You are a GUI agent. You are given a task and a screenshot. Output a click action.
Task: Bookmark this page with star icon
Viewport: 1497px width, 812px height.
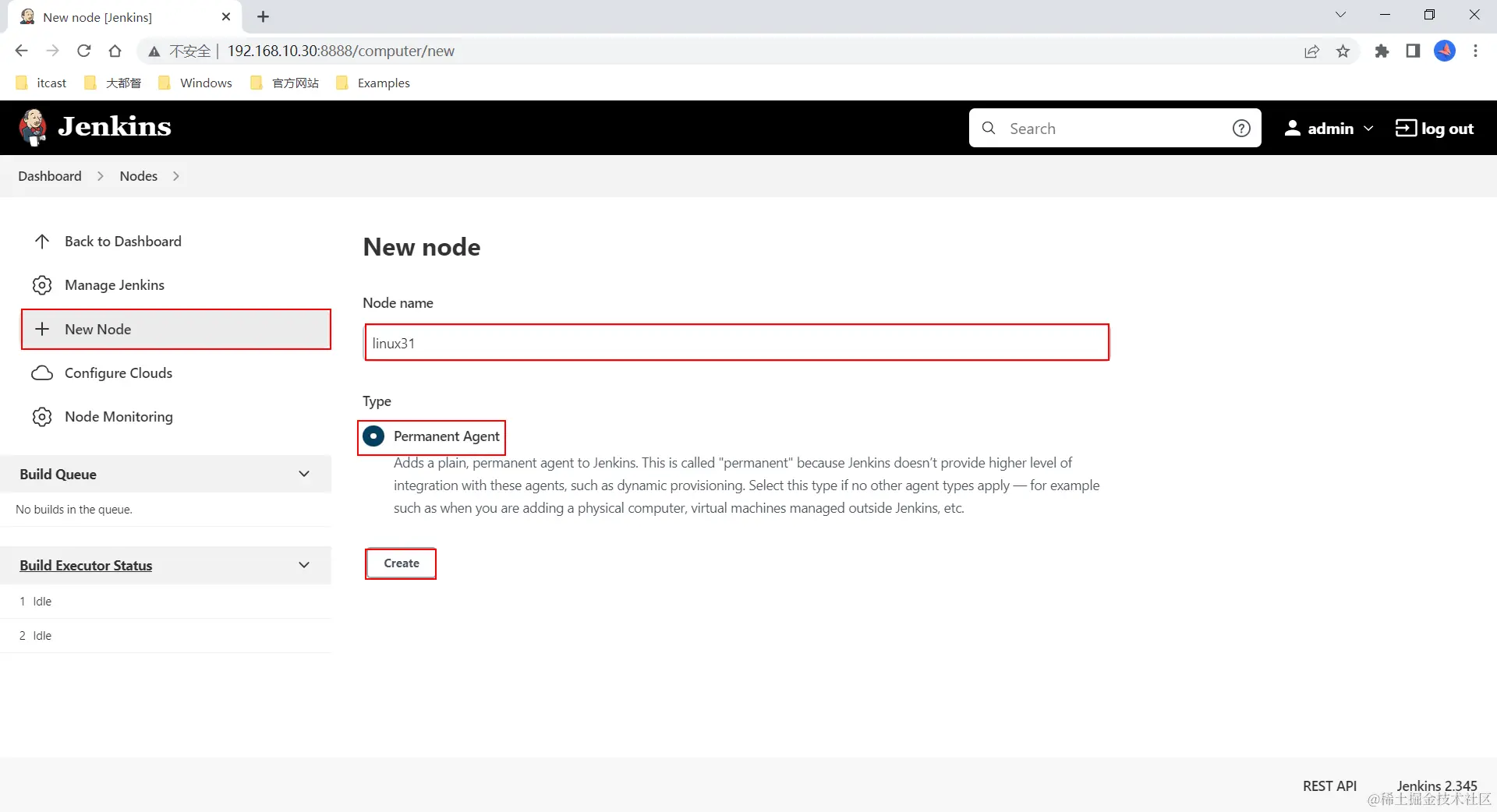pos(1343,51)
